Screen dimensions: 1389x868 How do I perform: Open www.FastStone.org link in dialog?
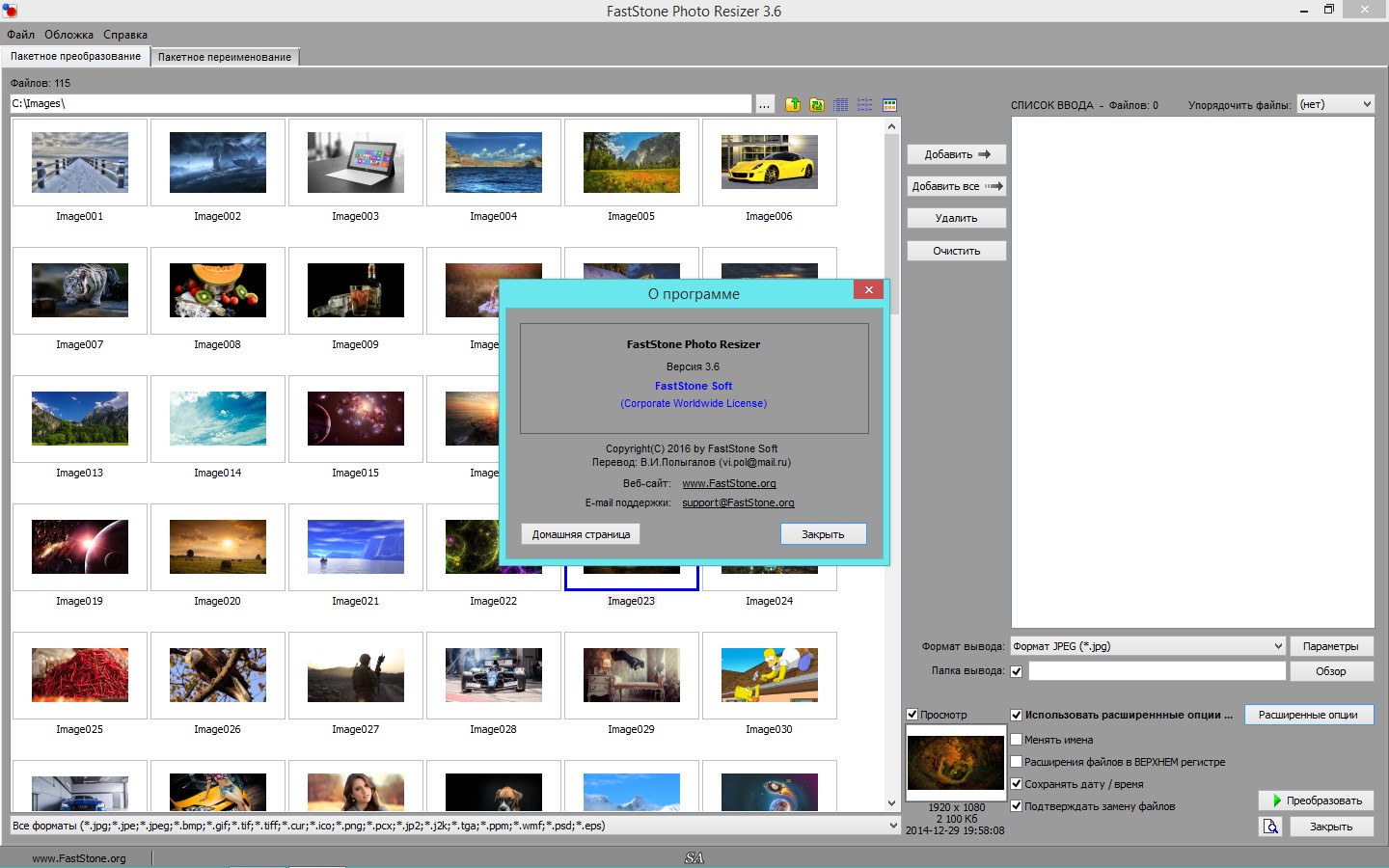(x=729, y=483)
